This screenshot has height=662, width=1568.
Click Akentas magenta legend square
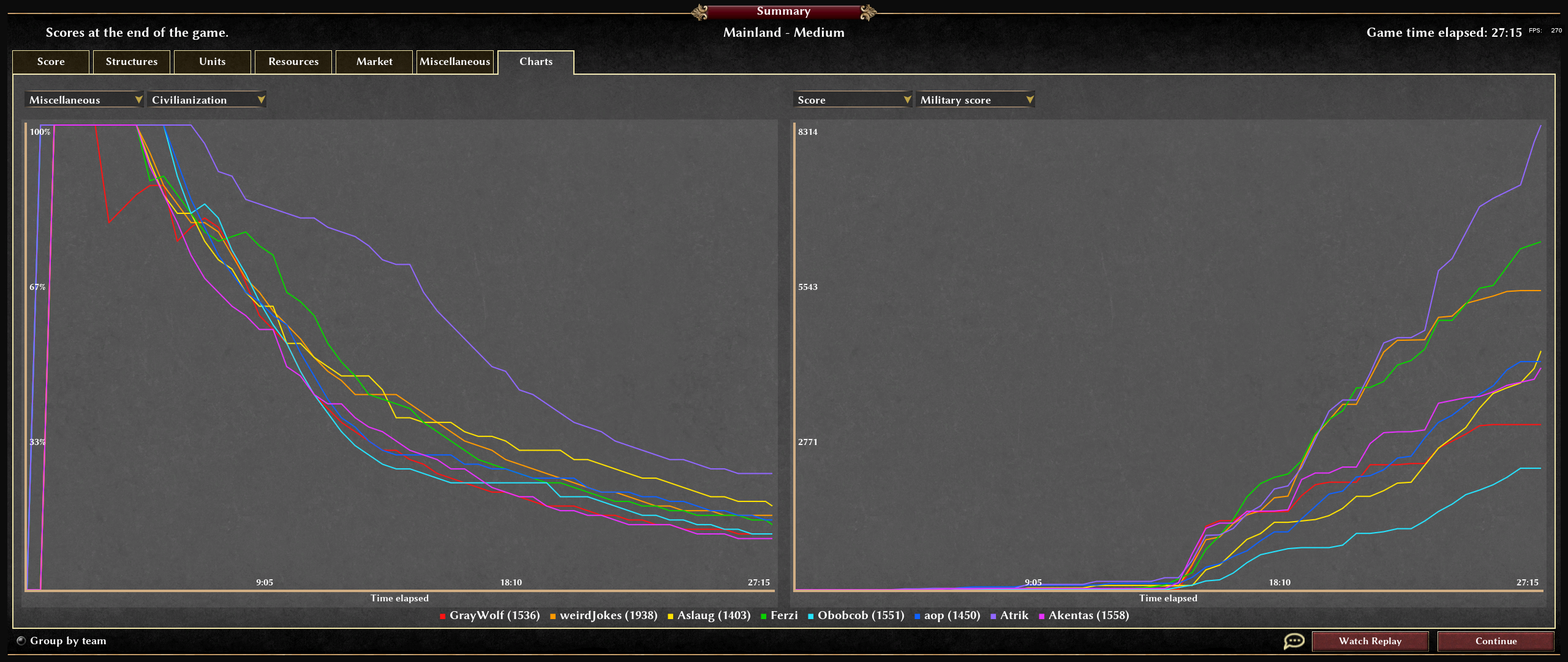click(x=1042, y=616)
